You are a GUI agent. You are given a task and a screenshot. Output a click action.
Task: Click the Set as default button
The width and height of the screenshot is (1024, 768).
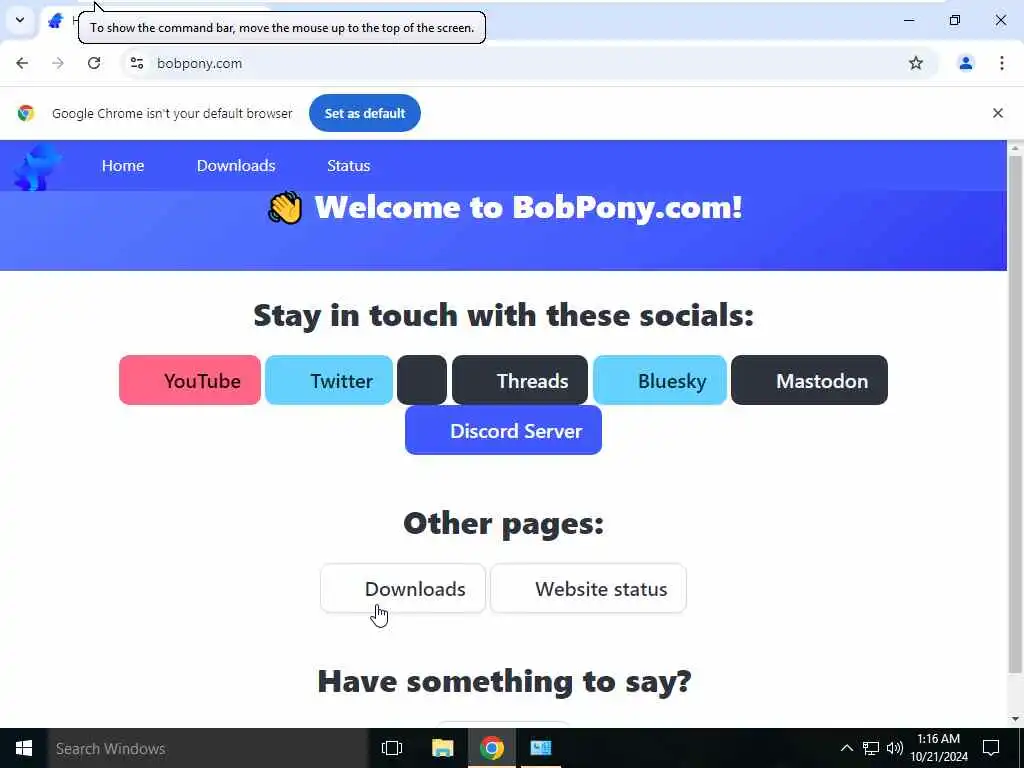pos(364,113)
